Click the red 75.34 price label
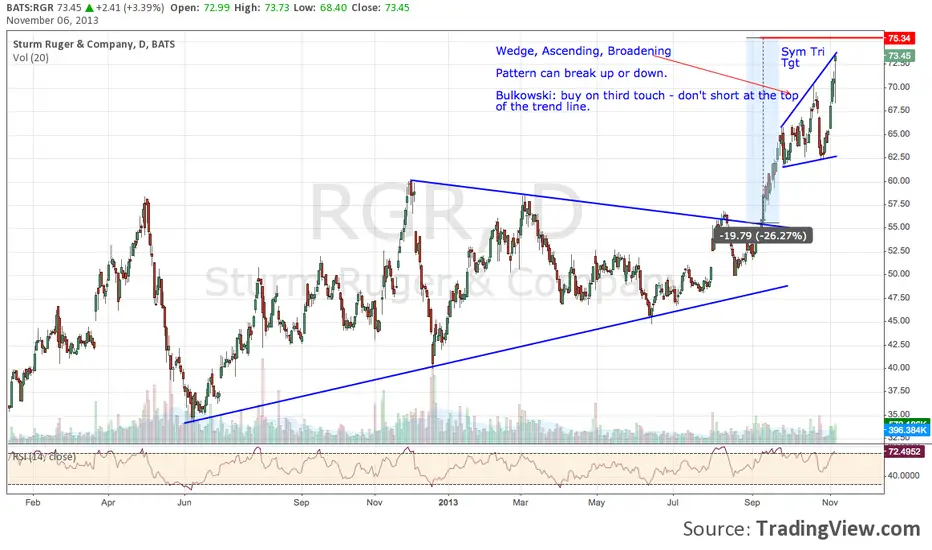The height and width of the screenshot is (550, 932). point(899,38)
